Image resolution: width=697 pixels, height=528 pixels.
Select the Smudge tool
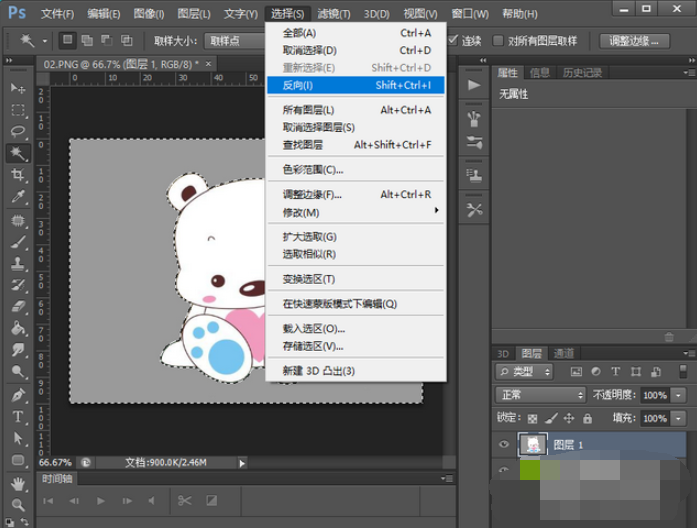pos(18,350)
